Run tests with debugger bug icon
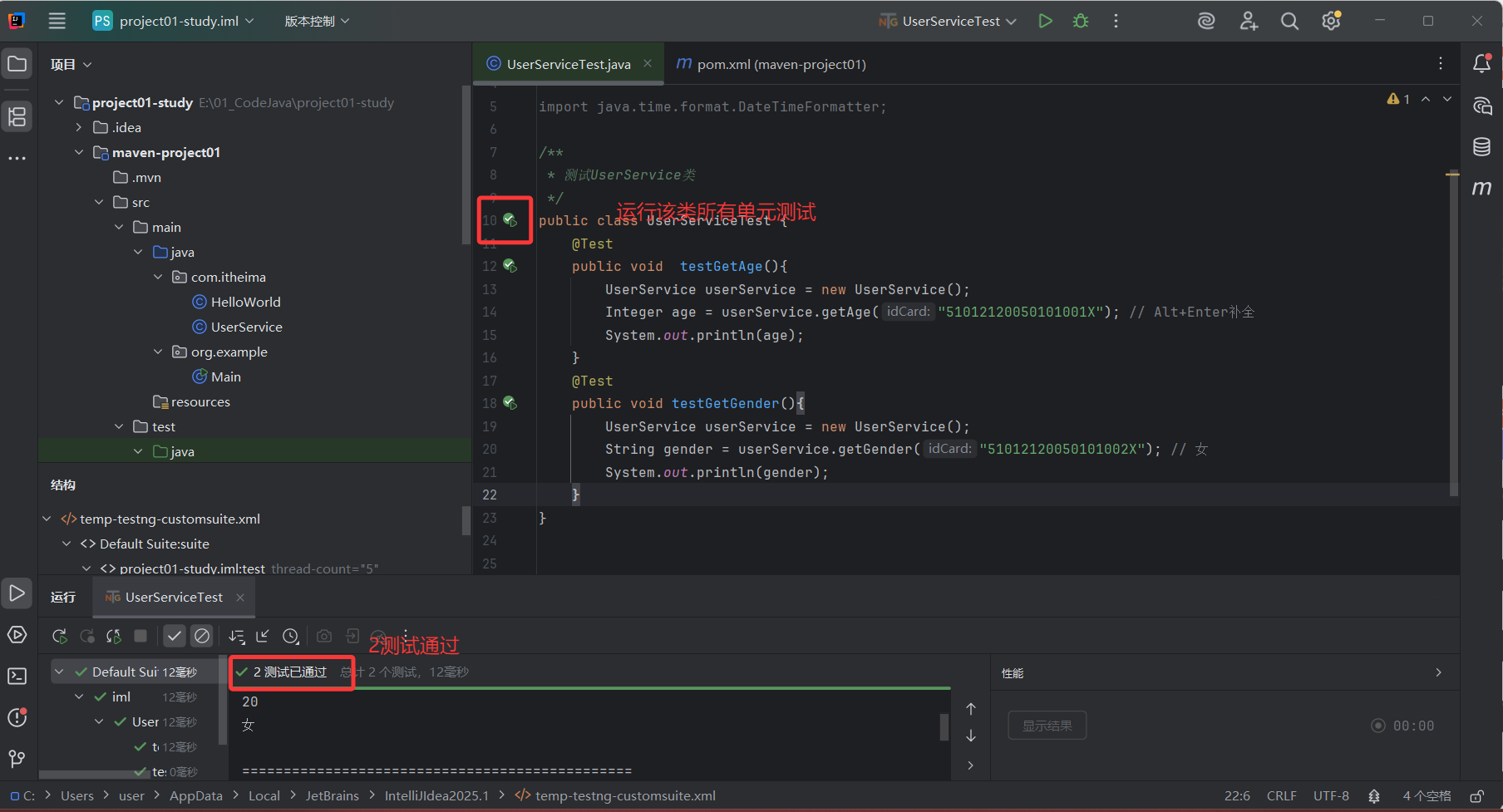The width and height of the screenshot is (1503, 812). 1080,21
